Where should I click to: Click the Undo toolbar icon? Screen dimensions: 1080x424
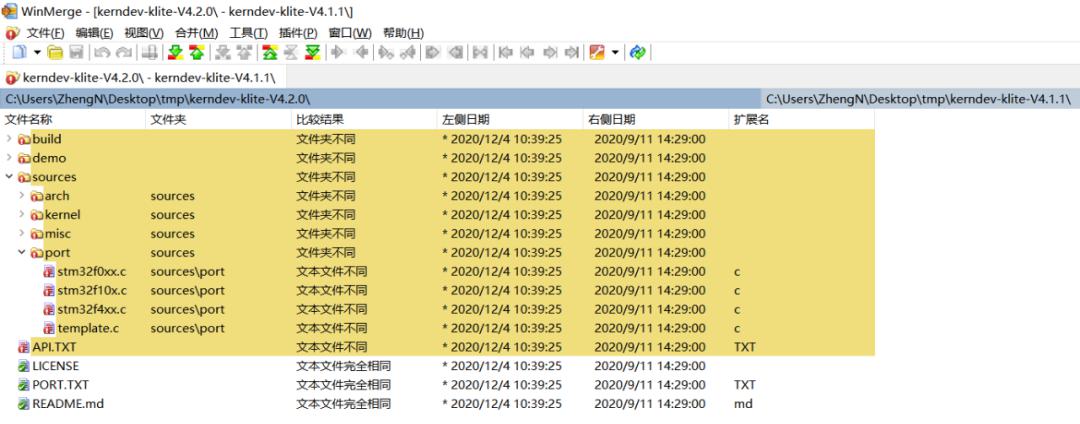(x=102, y=52)
